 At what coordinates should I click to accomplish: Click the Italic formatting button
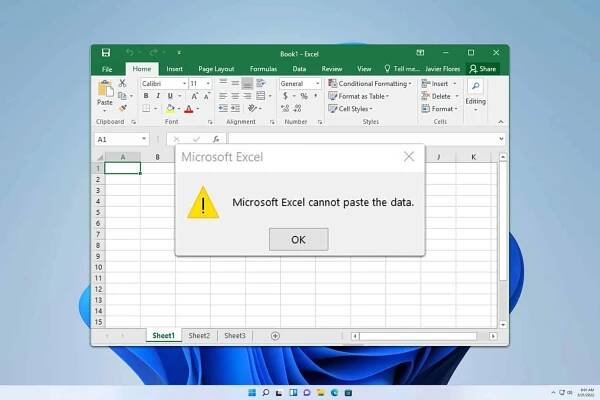tap(157, 96)
